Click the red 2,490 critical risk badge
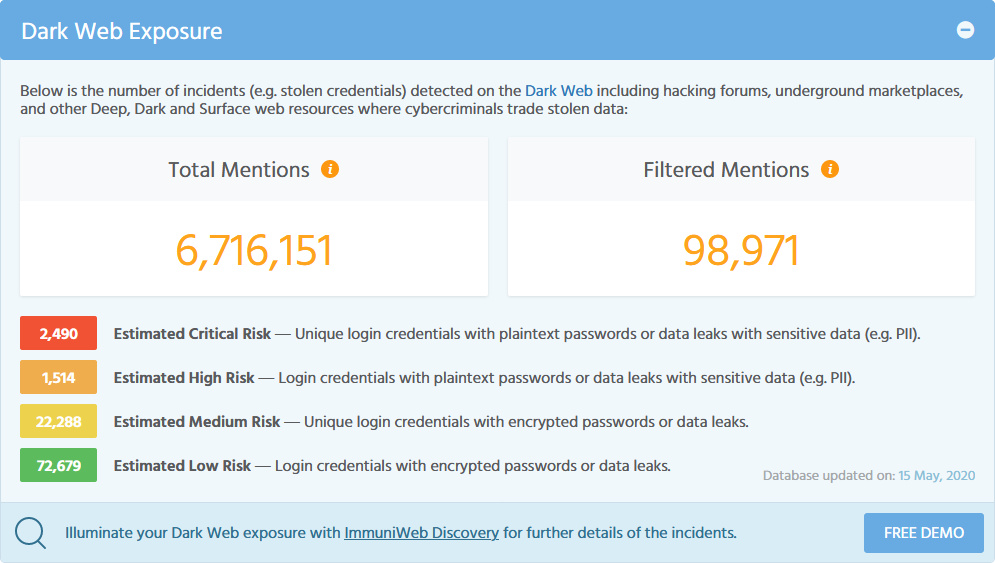 (x=58, y=333)
